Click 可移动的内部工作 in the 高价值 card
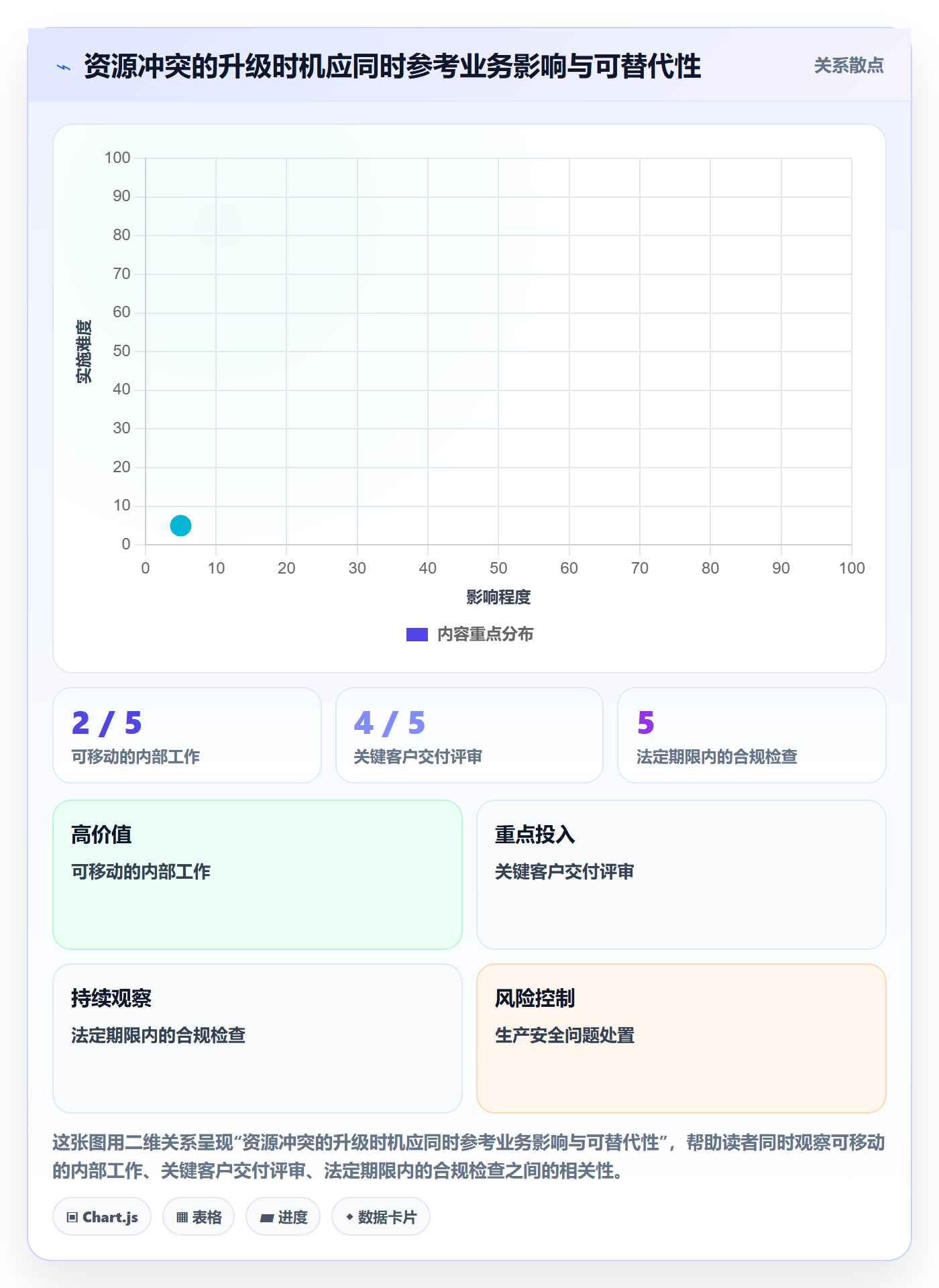This screenshot has height=1288, width=939. tap(141, 871)
